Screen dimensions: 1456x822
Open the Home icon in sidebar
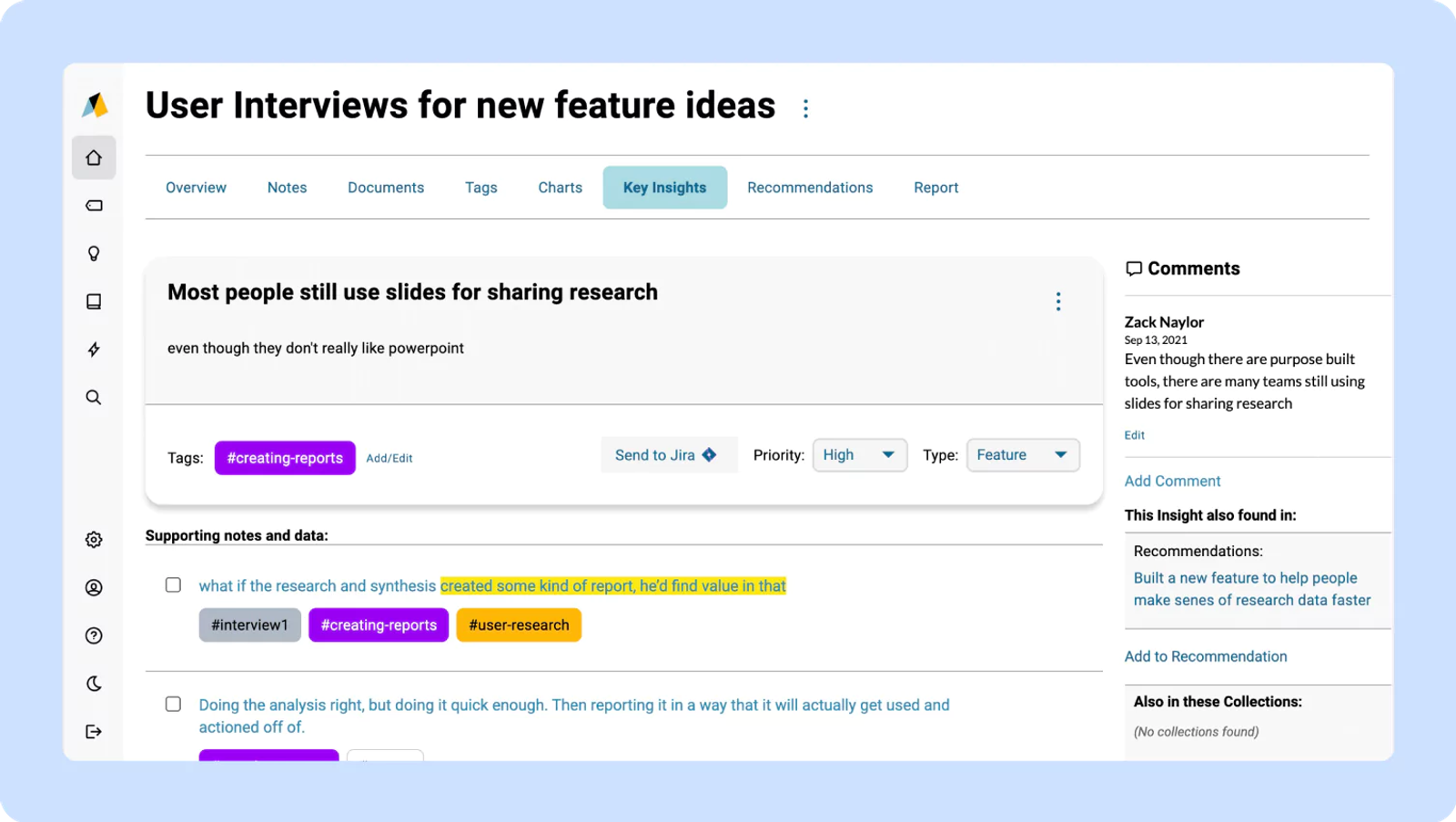click(x=94, y=157)
